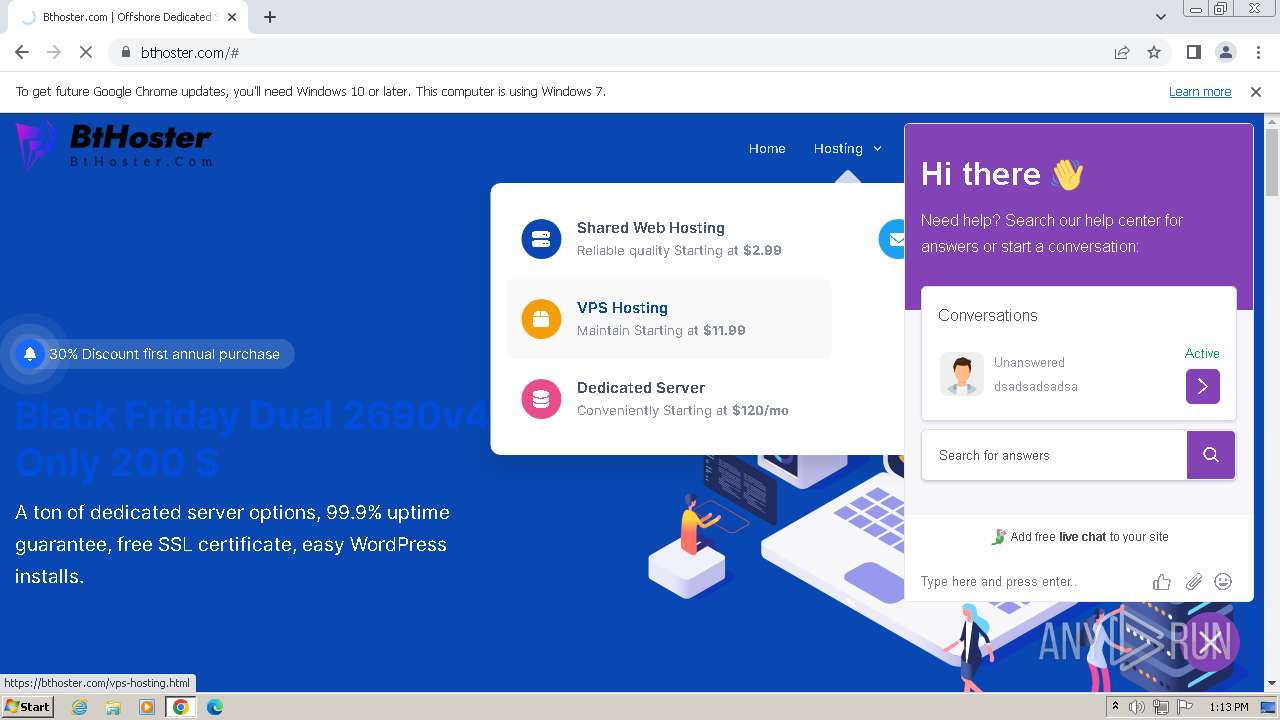Open Chrome three-dot menu
Viewport: 1280px width, 720px height.
(x=1256, y=52)
